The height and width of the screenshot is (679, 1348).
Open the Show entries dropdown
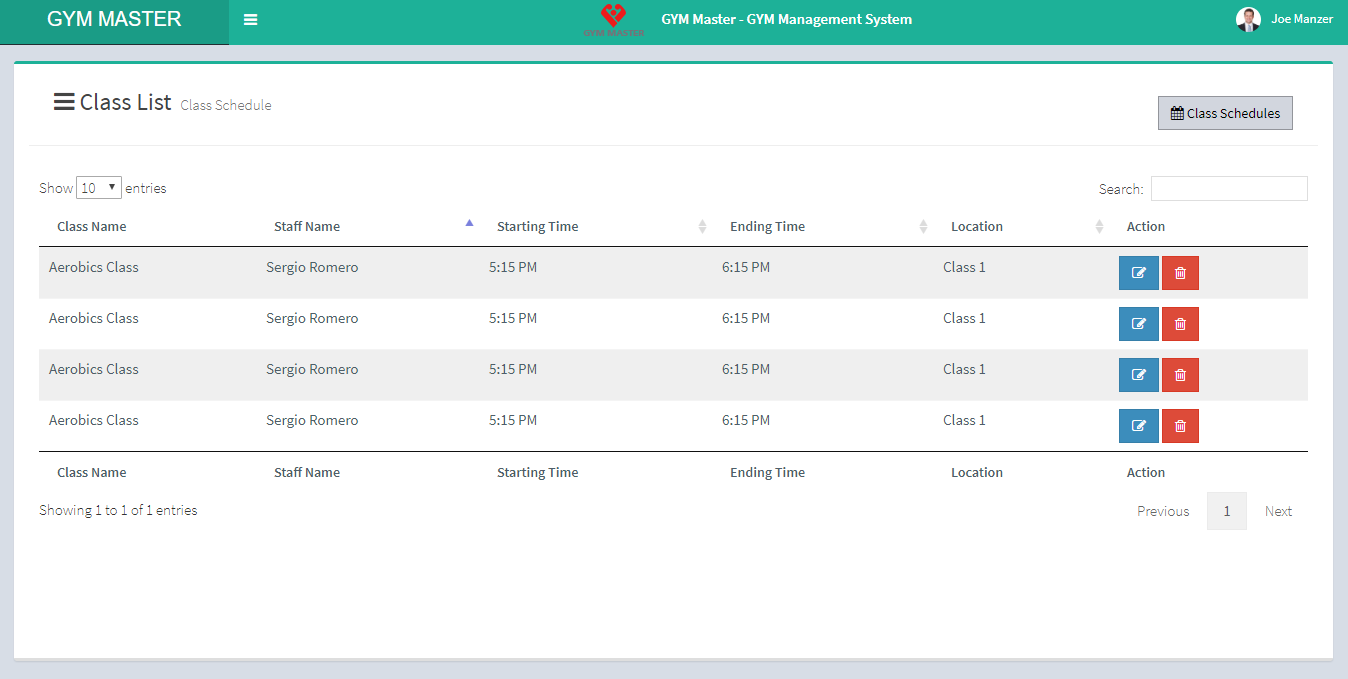pyautogui.click(x=98, y=188)
